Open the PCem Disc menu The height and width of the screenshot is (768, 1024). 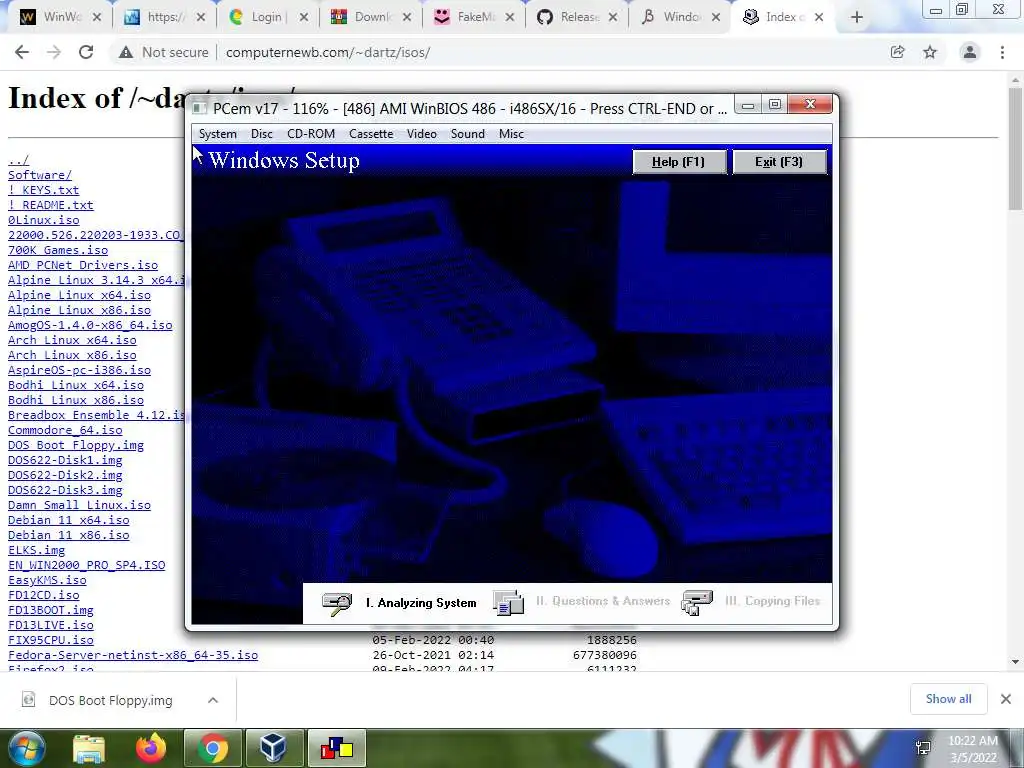[x=261, y=134]
